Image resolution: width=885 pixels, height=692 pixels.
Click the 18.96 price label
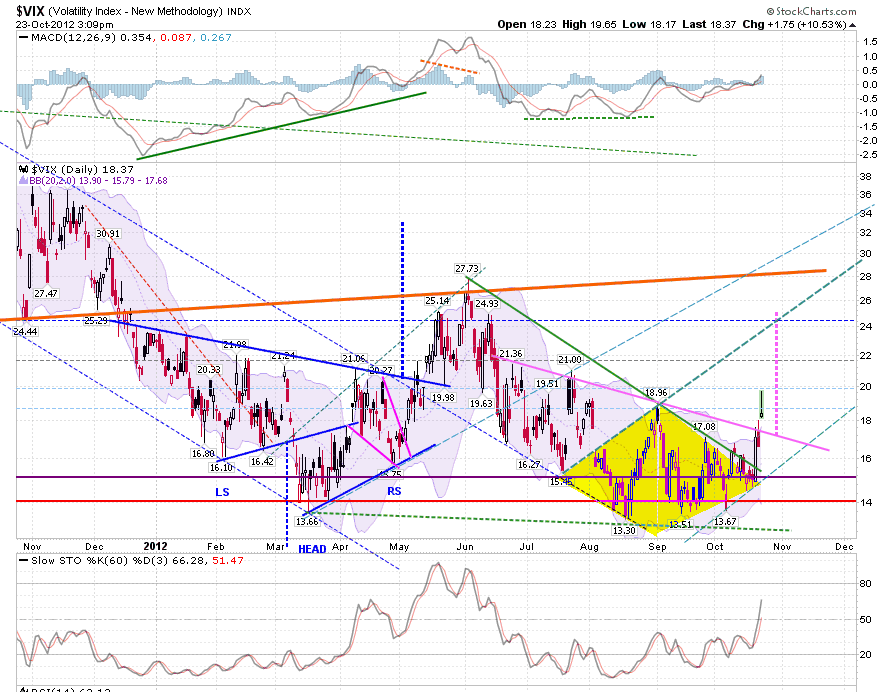[656, 393]
